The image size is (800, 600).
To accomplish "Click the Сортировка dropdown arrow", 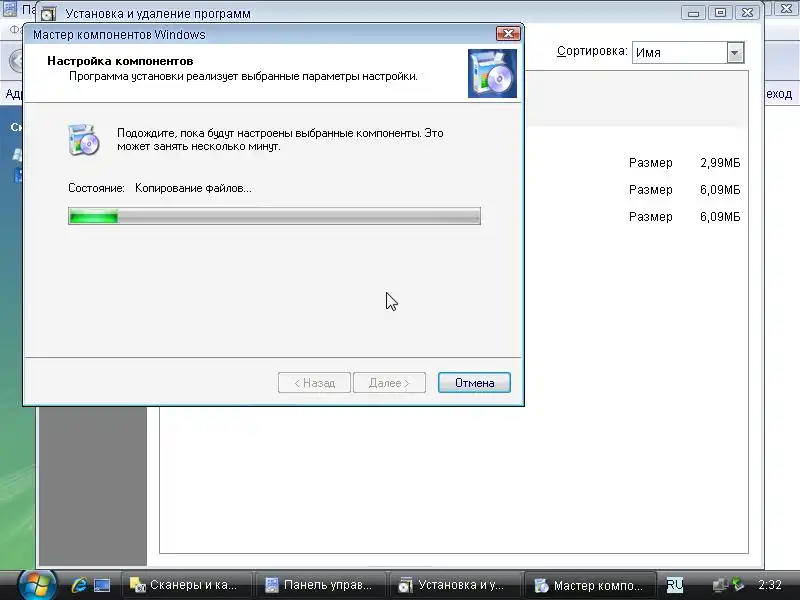I will click(735, 53).
